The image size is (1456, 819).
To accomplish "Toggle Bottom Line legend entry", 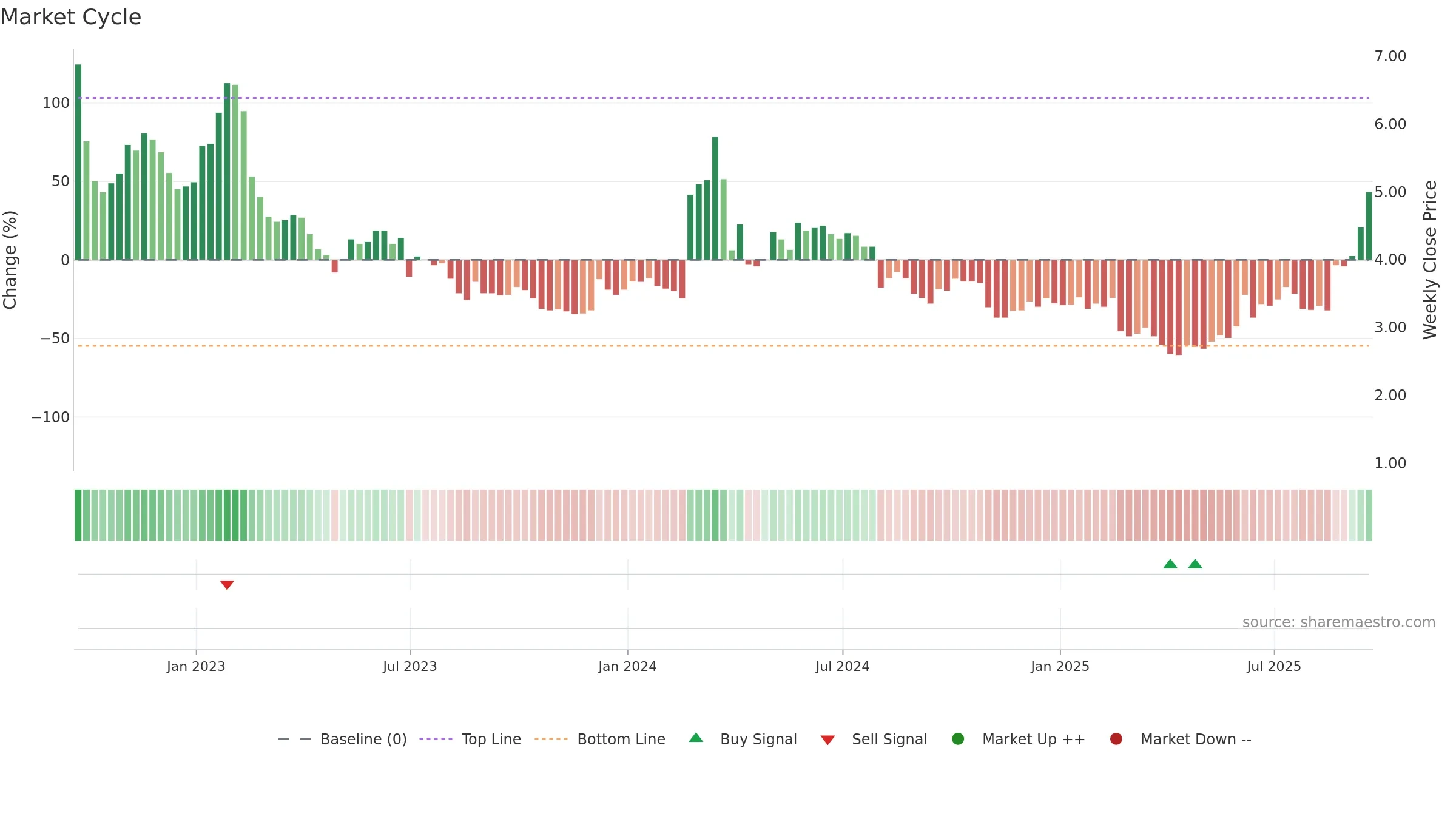I will click(x=600, y=739).
